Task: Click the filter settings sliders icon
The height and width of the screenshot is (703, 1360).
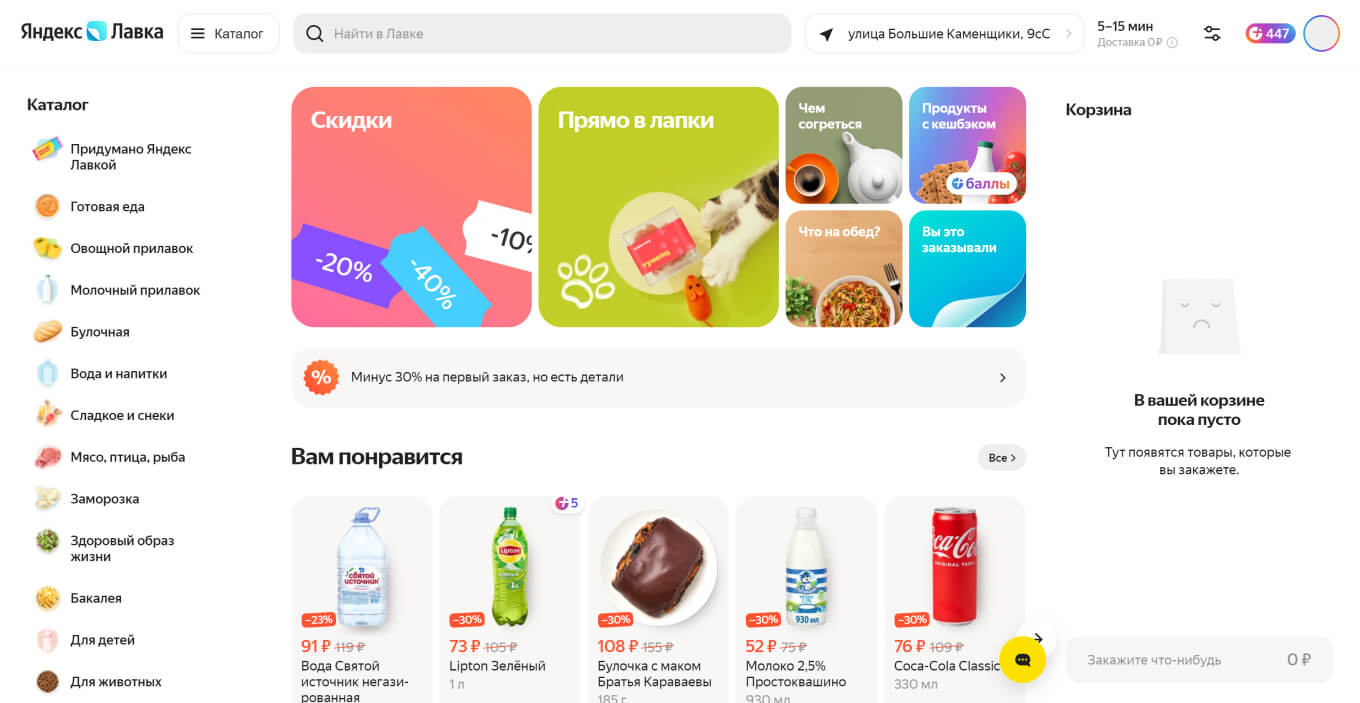Action: [x=1212, y=34]
